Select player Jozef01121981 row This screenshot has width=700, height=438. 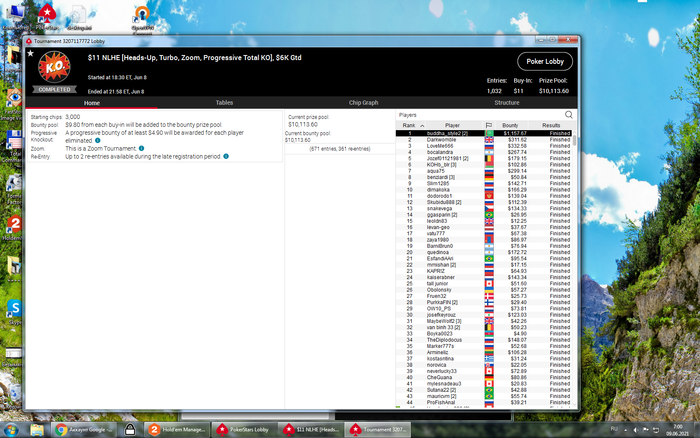click(x=483, y=159)
